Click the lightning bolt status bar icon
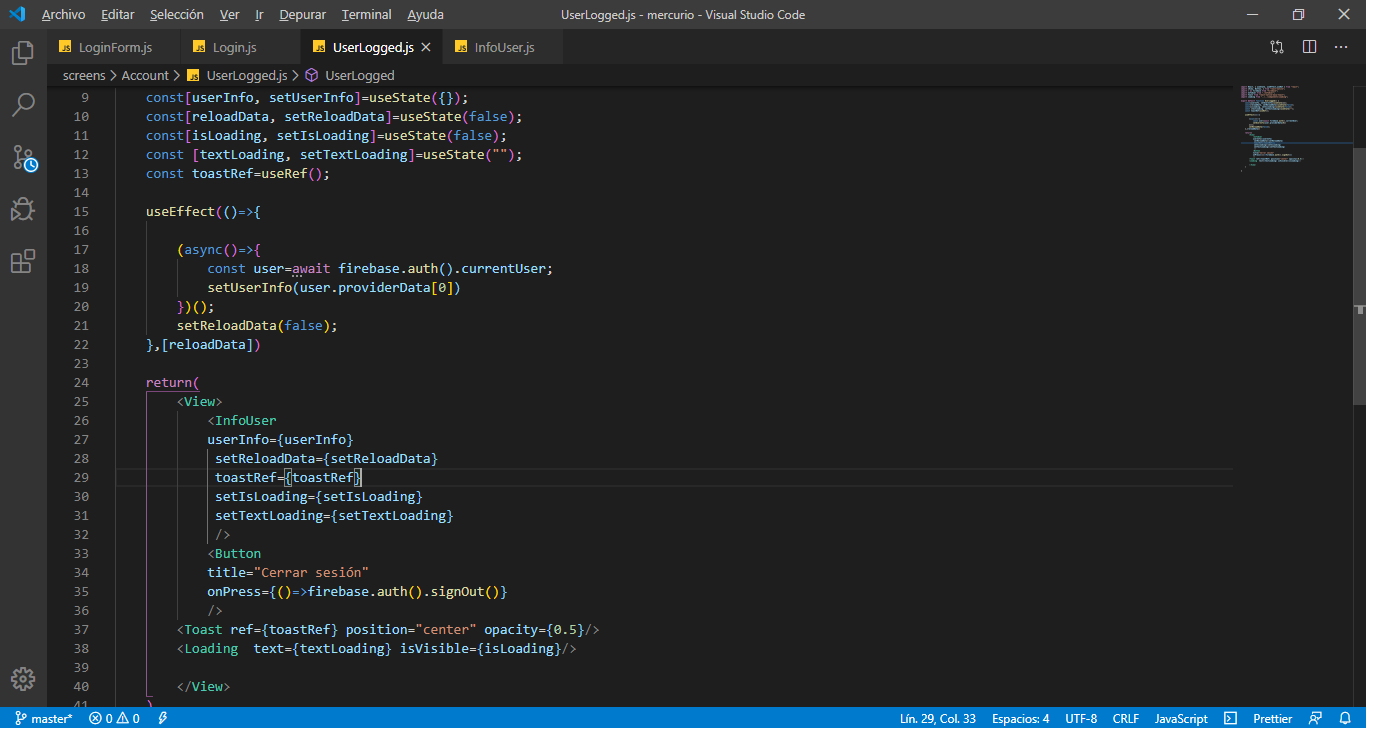 click(162, 718)
